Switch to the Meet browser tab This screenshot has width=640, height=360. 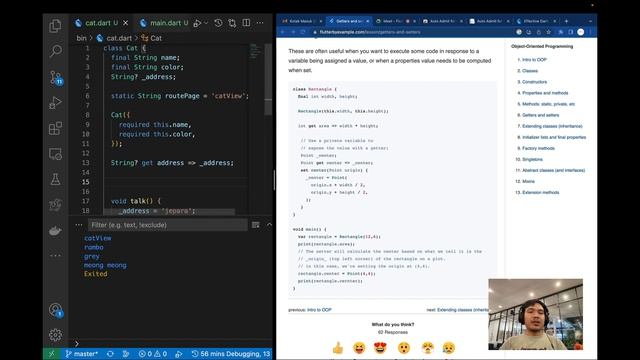[x=394, y=21]
